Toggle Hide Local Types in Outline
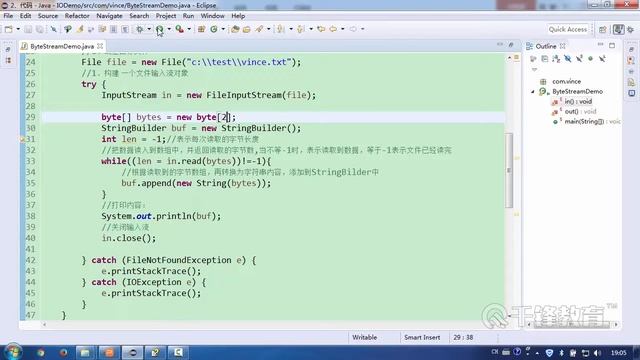This screenshot has width=640, height=360. 602,59
